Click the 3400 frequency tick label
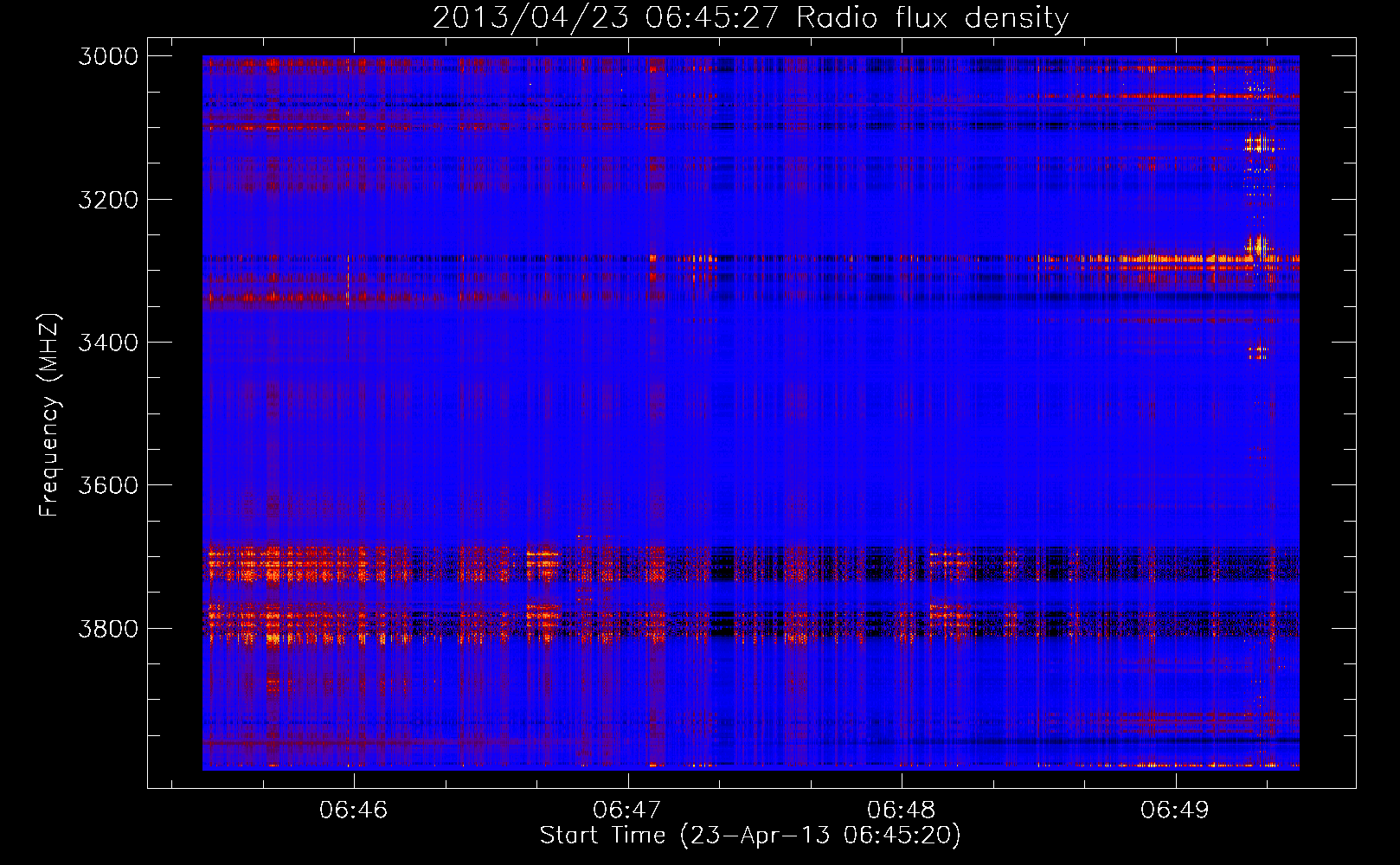 click(108, 343)
